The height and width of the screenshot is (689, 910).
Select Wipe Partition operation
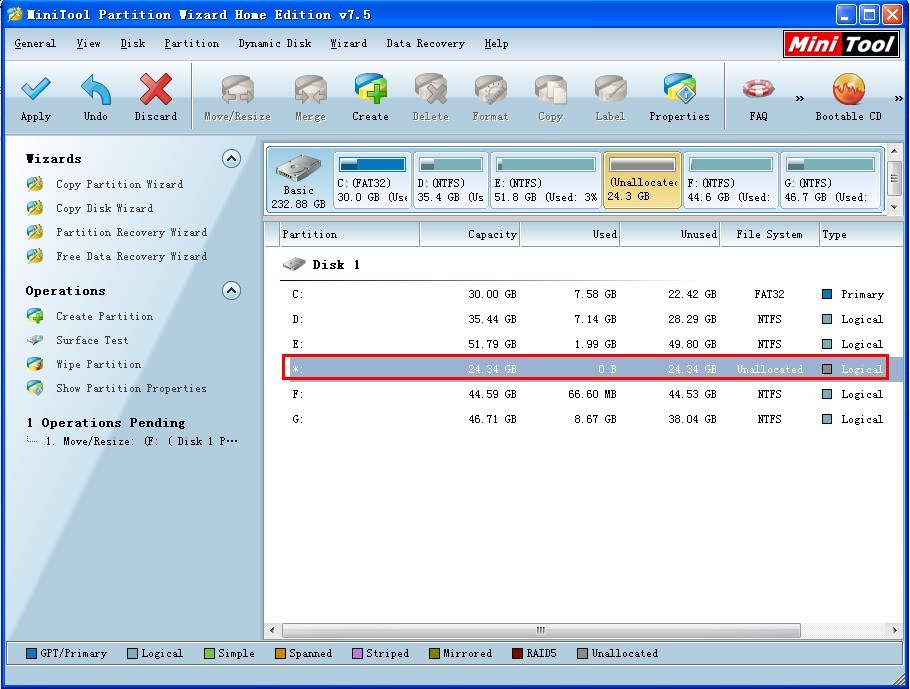(98, 364)
